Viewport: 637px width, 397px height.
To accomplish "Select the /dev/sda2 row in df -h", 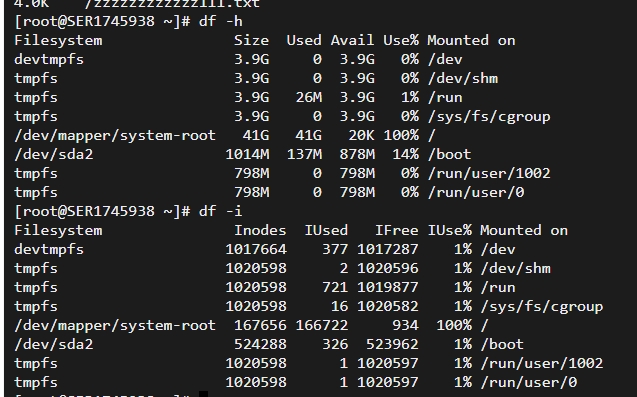I will tap(243, 154).
